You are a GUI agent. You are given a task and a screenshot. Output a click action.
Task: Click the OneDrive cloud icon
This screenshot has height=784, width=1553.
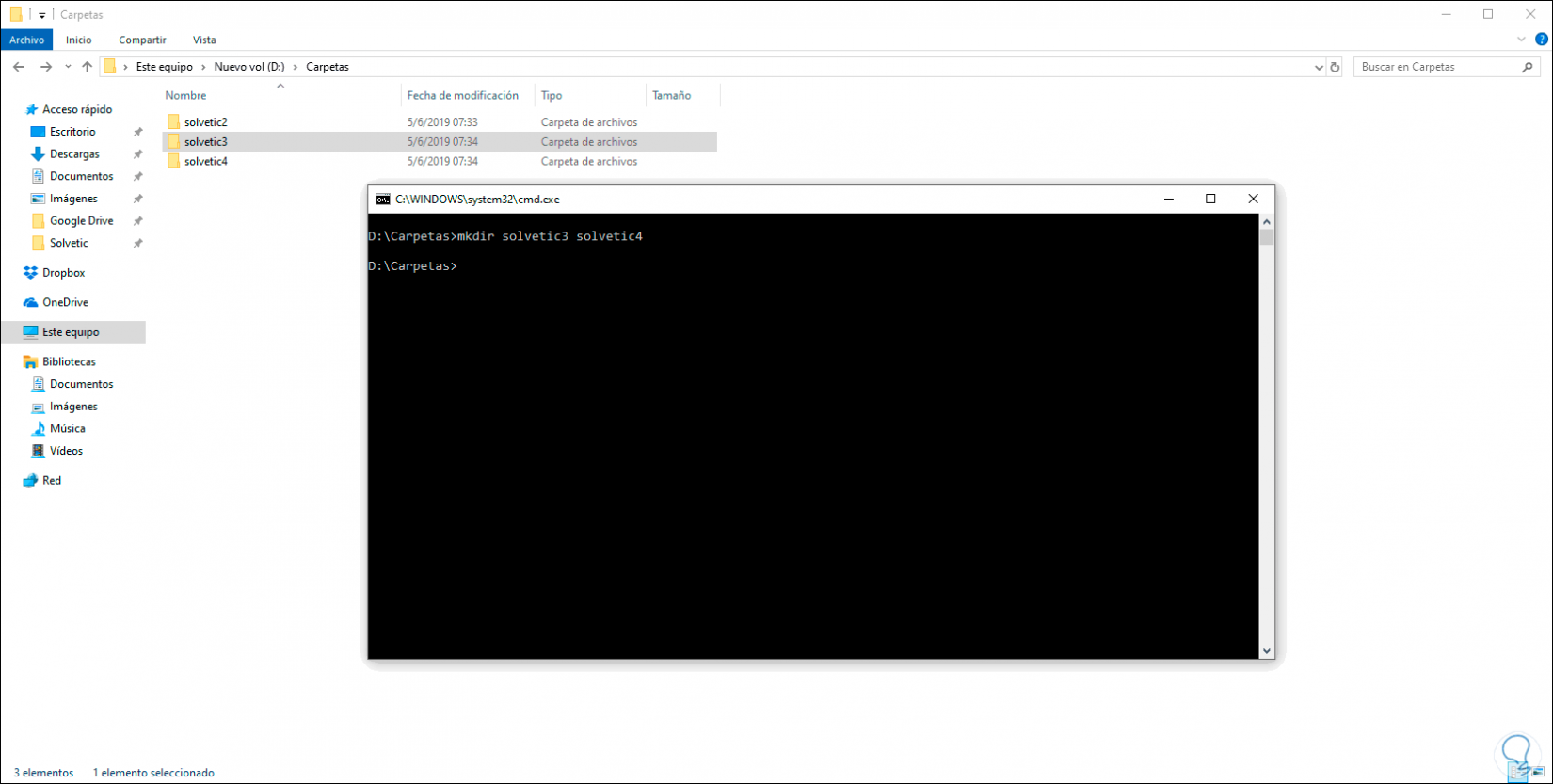tap(30, 302)
